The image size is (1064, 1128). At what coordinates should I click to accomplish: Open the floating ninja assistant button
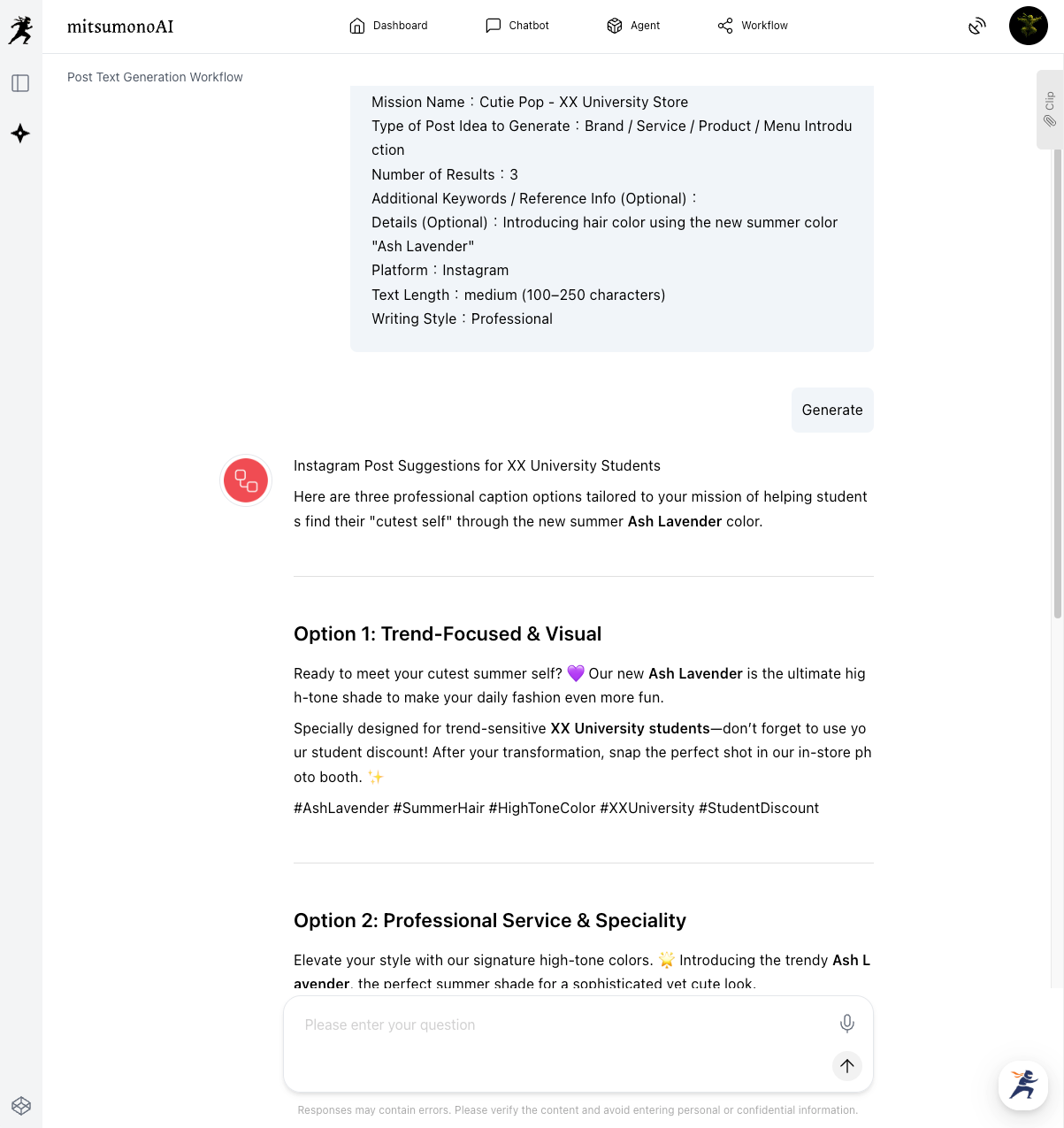[x=1023, y=1085]
